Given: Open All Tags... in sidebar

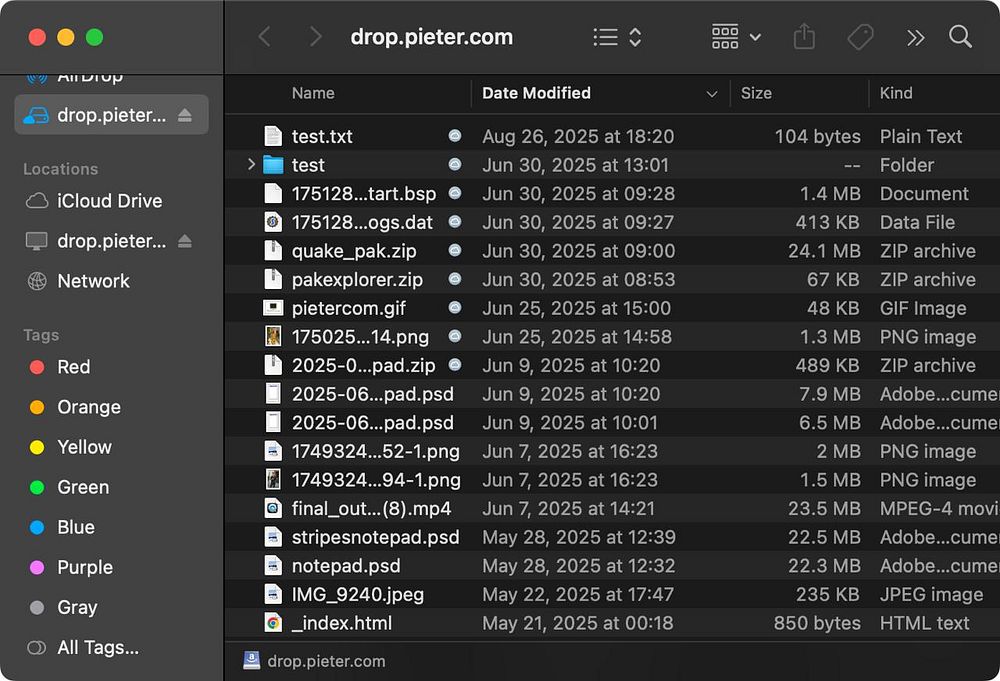Looking at the screenshot, I should click(84, 648).
